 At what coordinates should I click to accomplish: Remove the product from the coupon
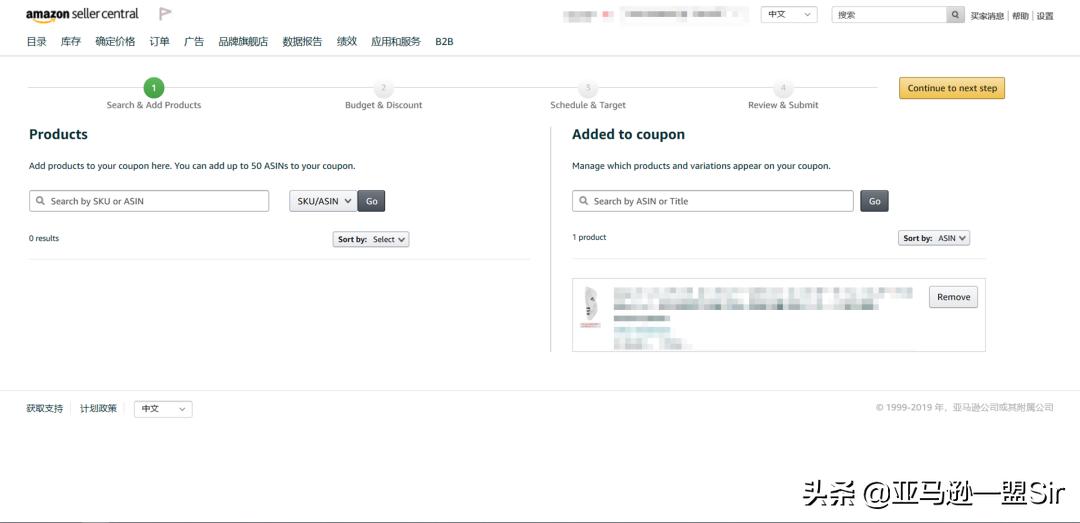coord(953,297)
